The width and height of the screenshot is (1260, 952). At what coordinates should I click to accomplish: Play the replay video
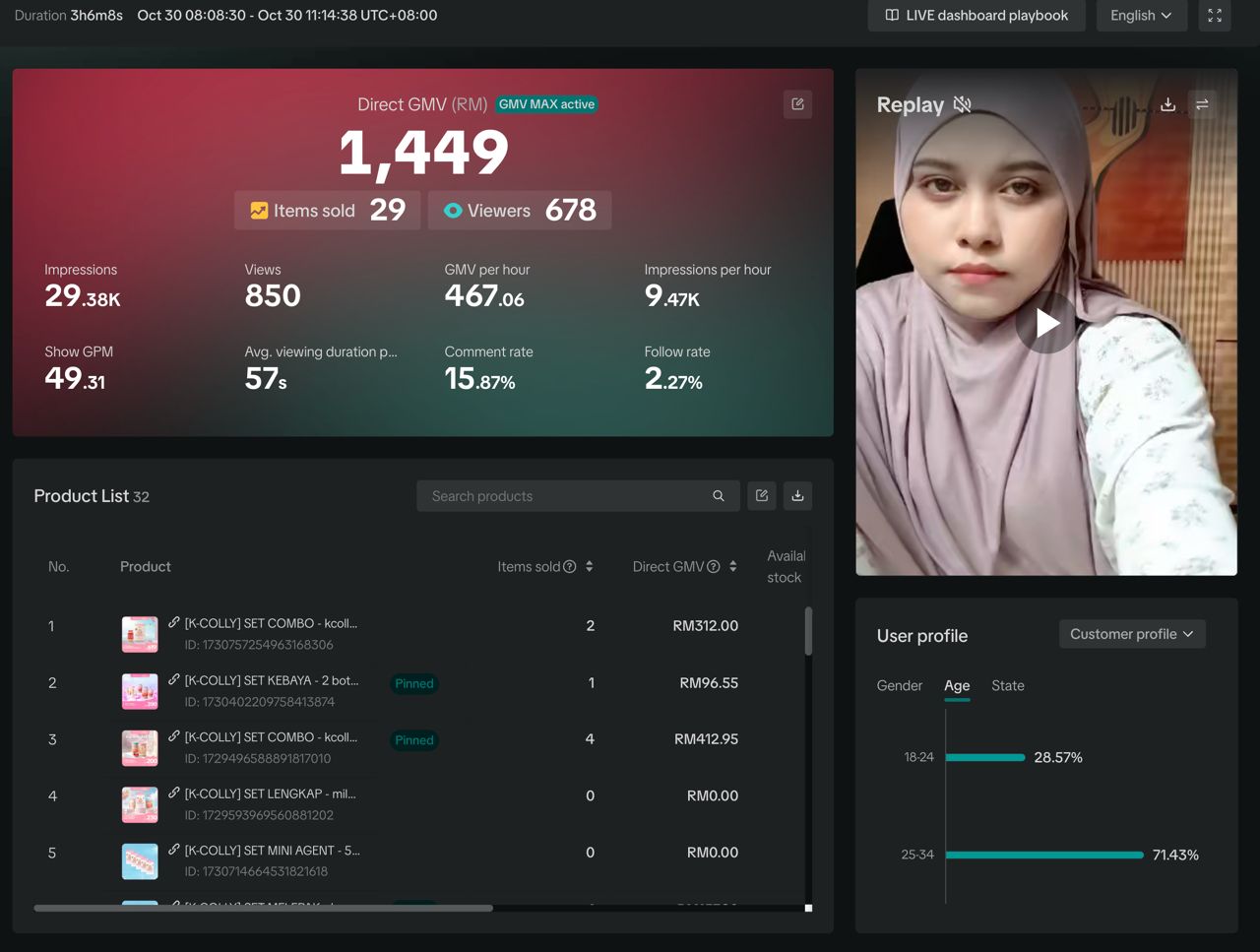[1046, 323]
